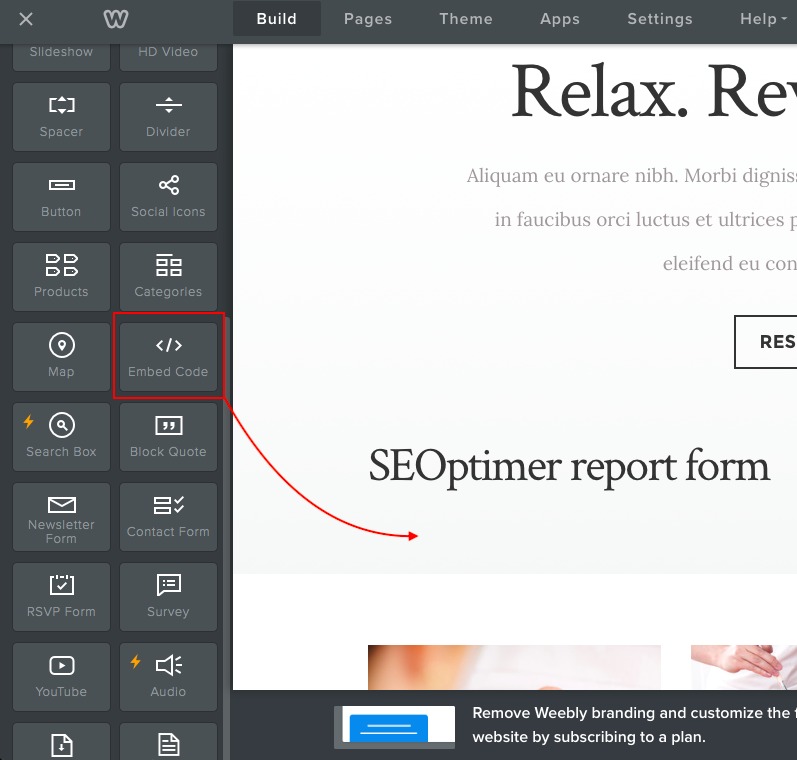The image size is (797, 760).
Task: Pick the Divider element
Action: click(x=168, y=117)
